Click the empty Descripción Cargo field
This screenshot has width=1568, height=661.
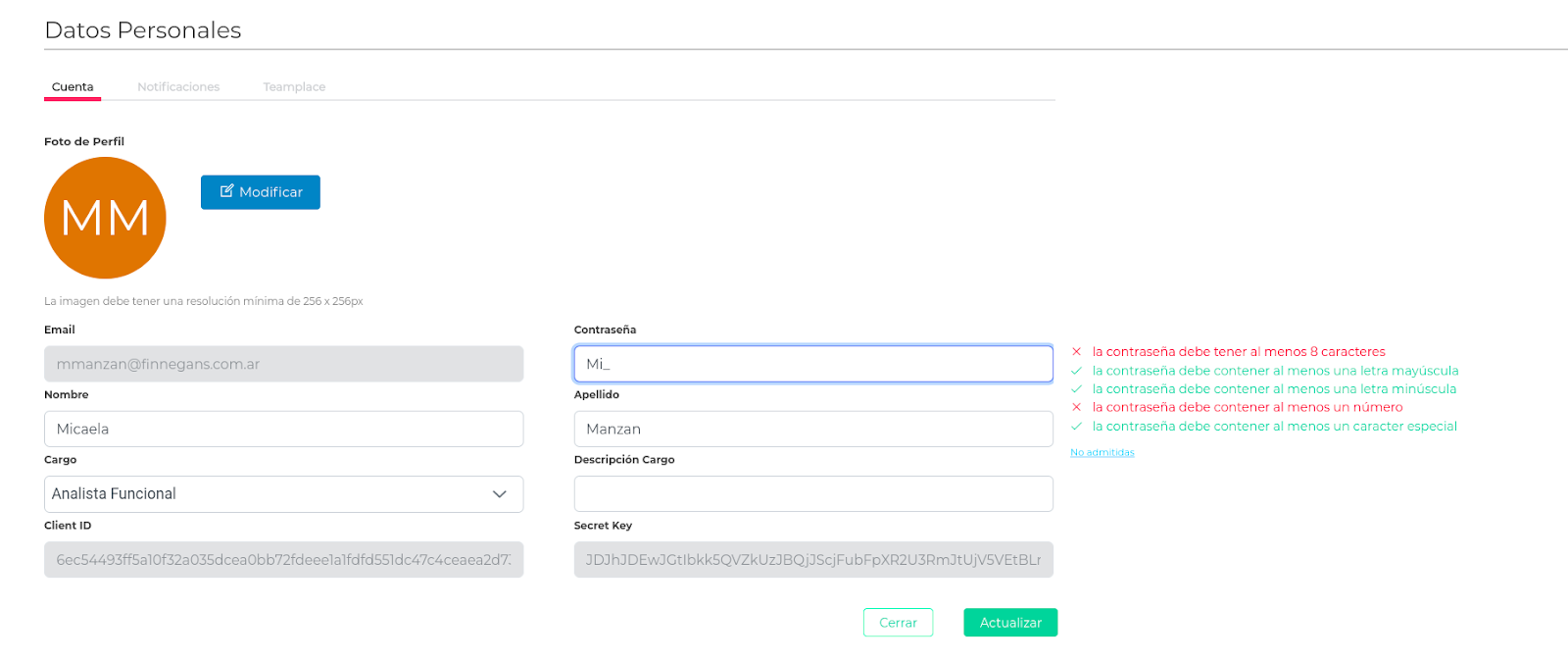(x=813, y=493)
